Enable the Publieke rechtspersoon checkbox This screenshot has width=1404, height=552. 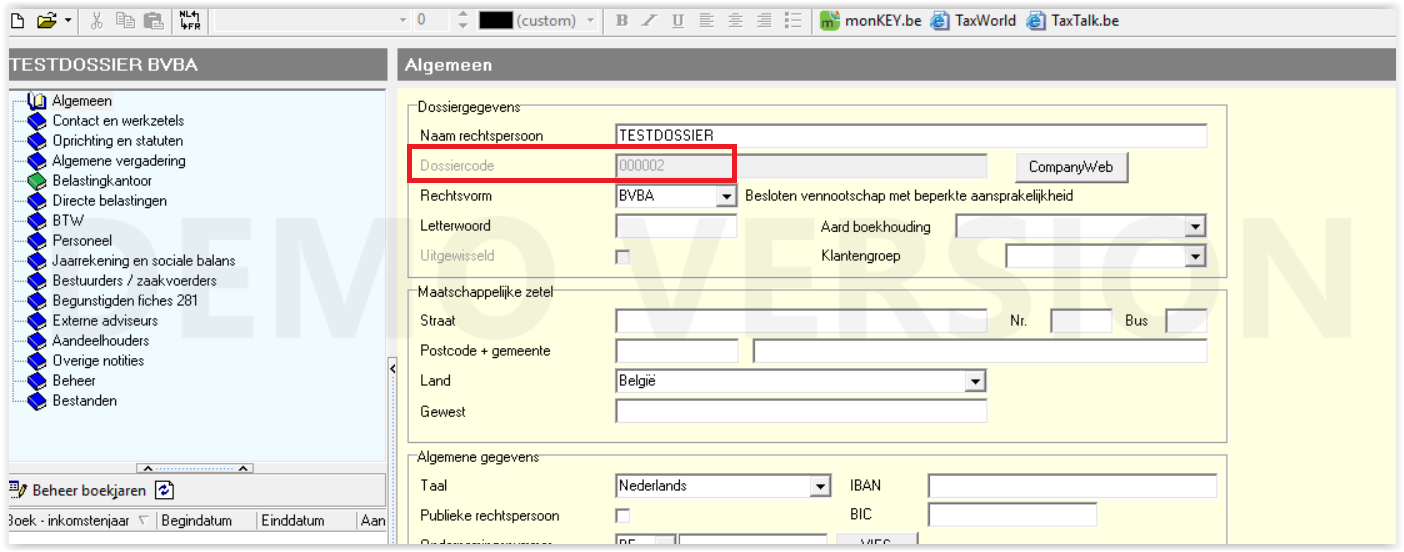tap(623, 516)
